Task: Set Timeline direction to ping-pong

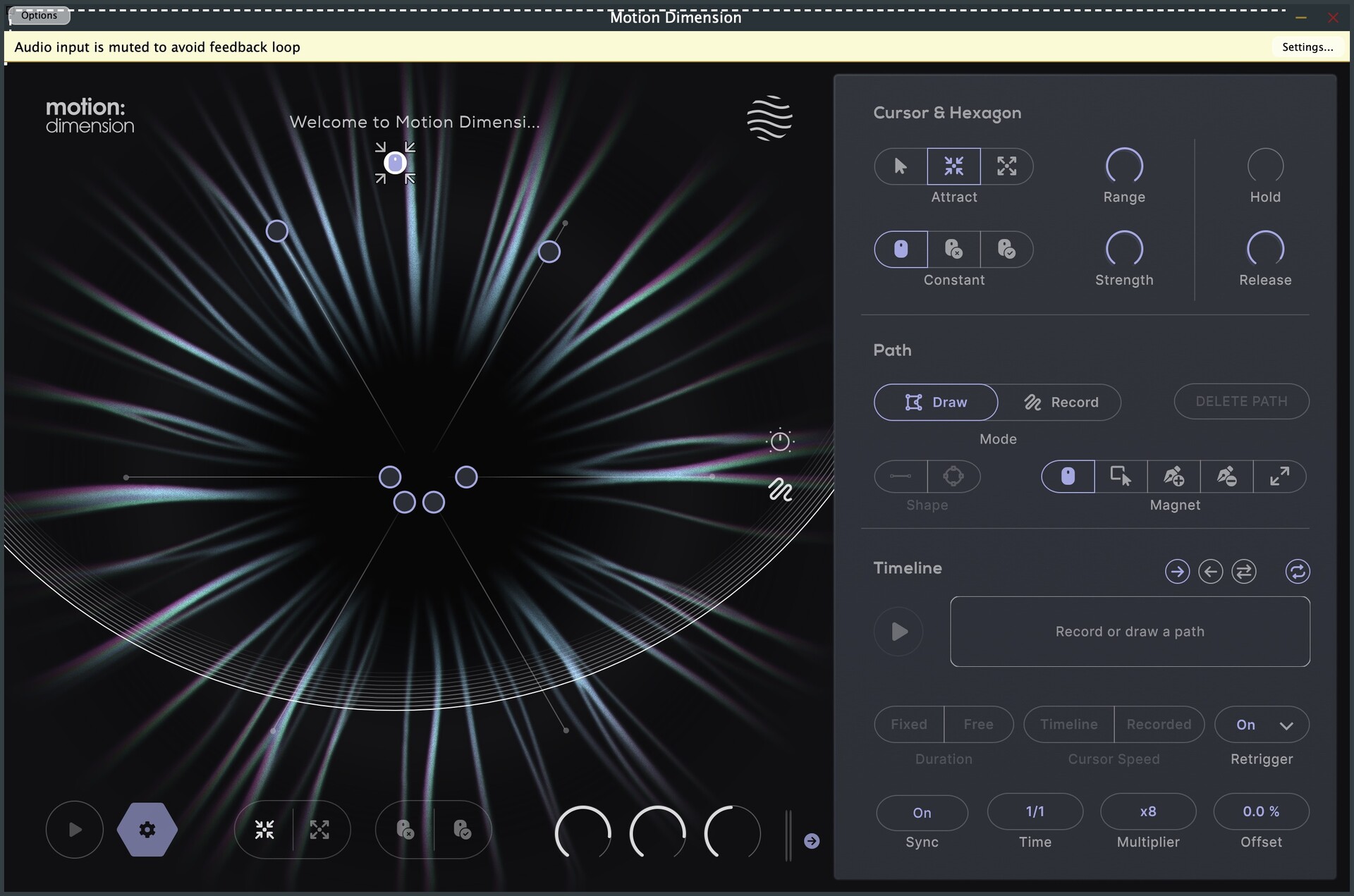Action: tap(1244, 571)
